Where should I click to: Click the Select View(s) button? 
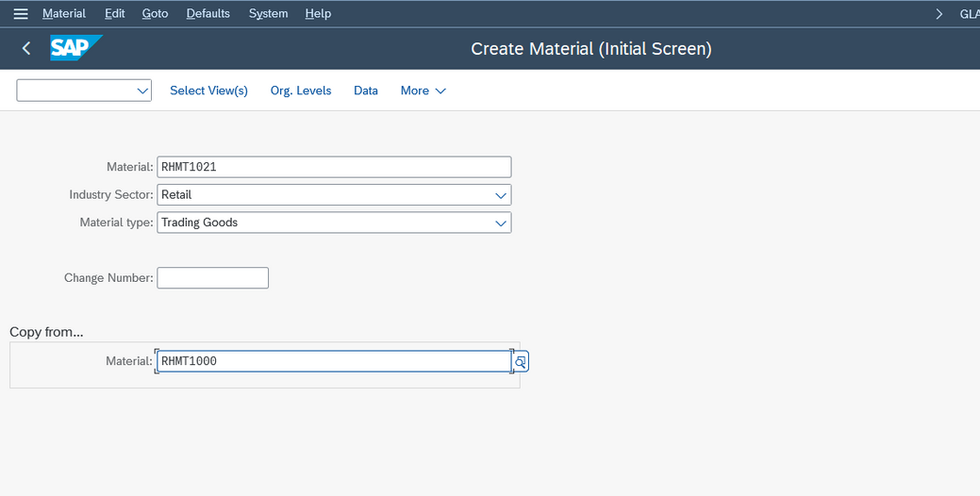pyautogui.click(x=209, y=91)
